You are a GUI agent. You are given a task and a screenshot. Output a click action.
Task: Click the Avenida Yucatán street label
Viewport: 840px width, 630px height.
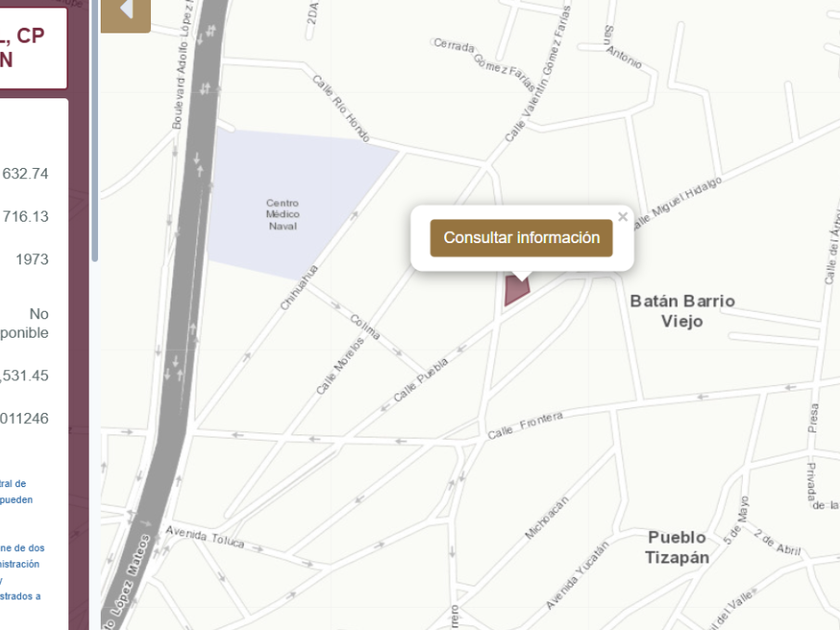coord(578,575)
